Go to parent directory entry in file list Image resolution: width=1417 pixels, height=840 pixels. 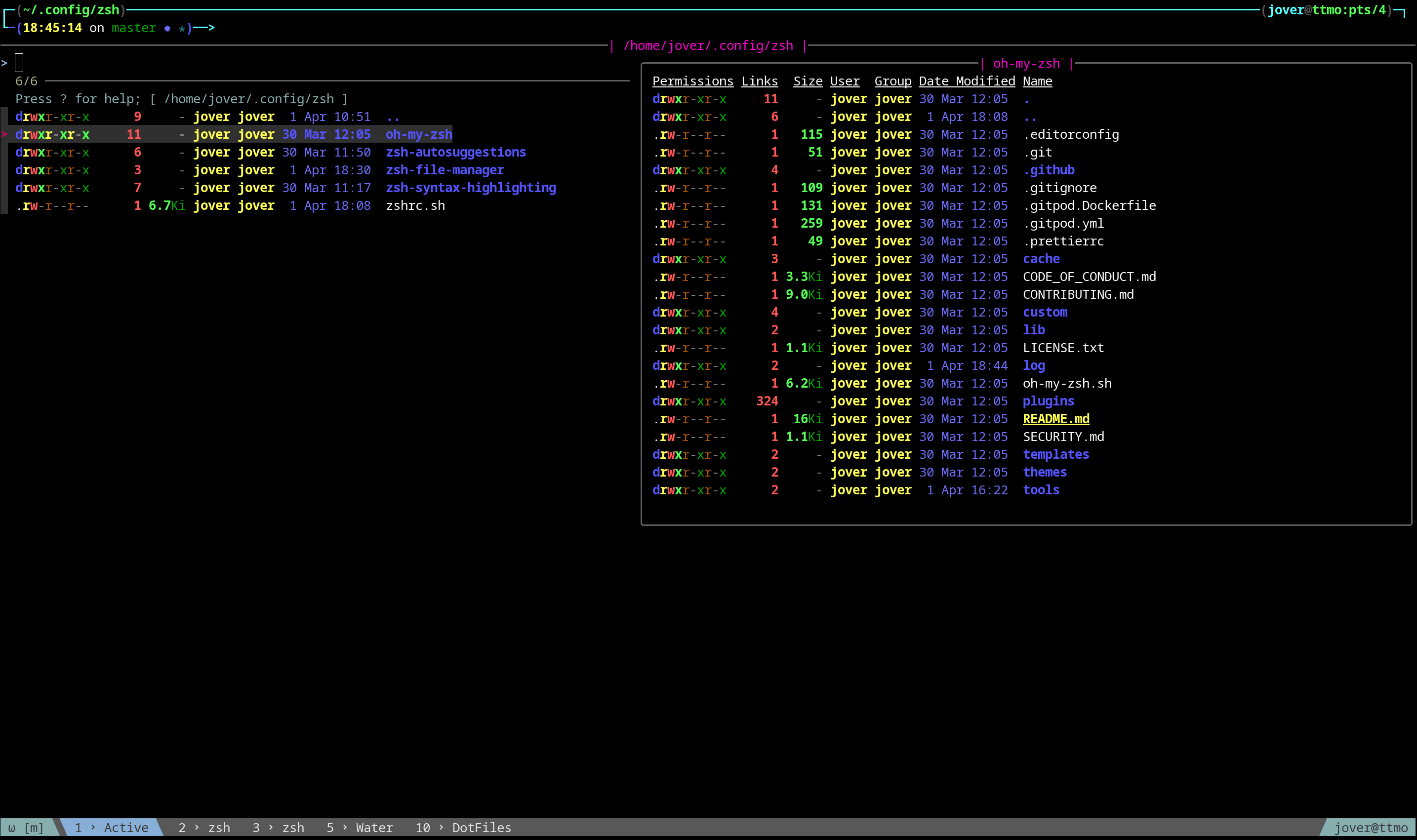[x=392, y=117]
